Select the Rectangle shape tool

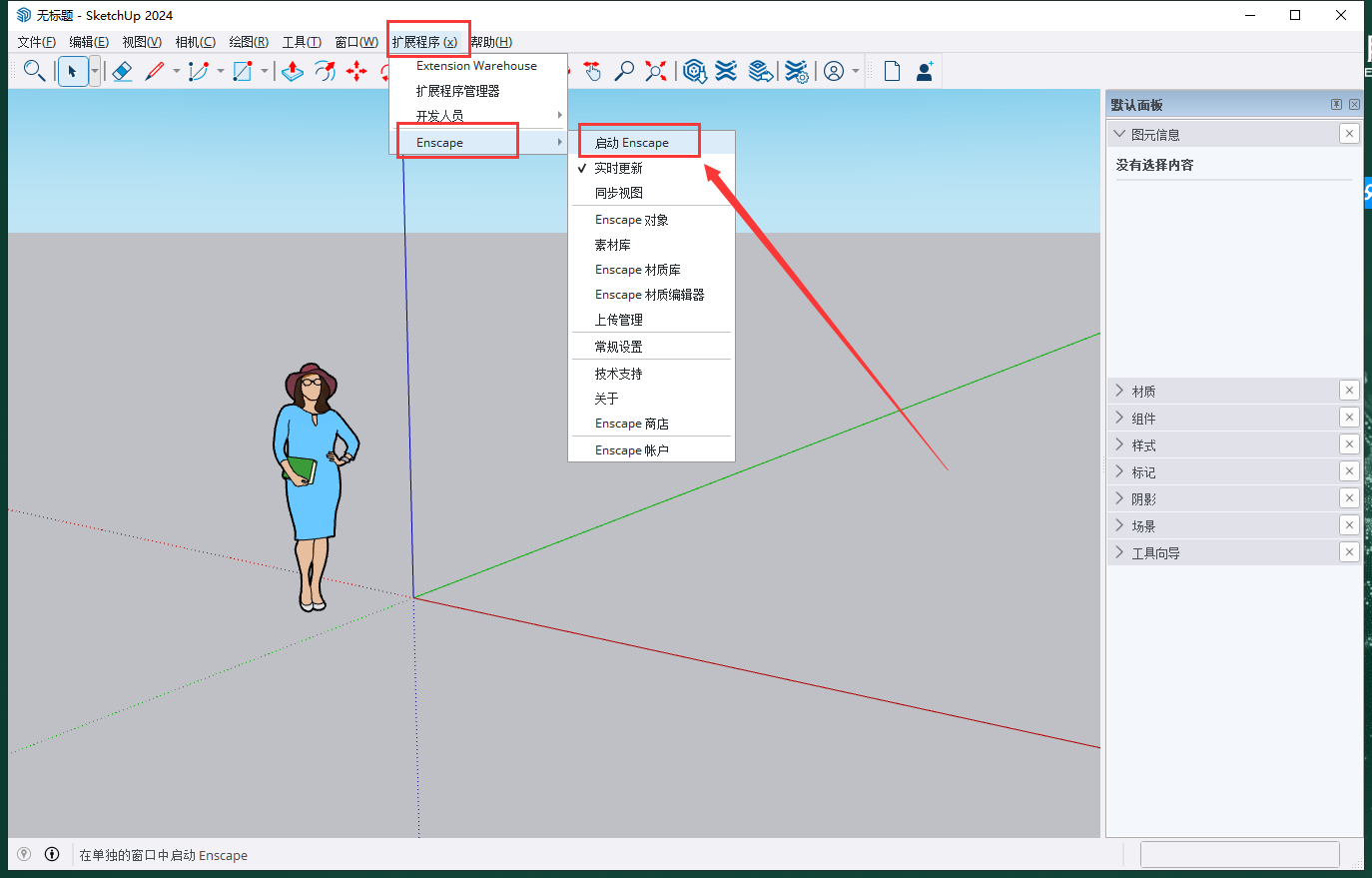pos(243,71)
